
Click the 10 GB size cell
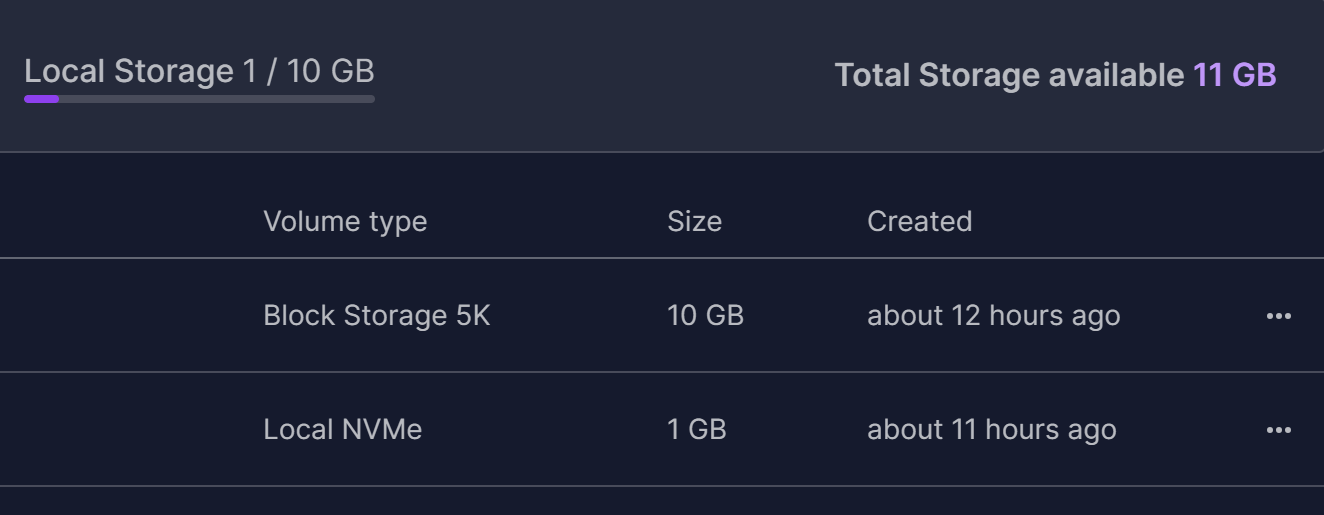tap(705, 316)
